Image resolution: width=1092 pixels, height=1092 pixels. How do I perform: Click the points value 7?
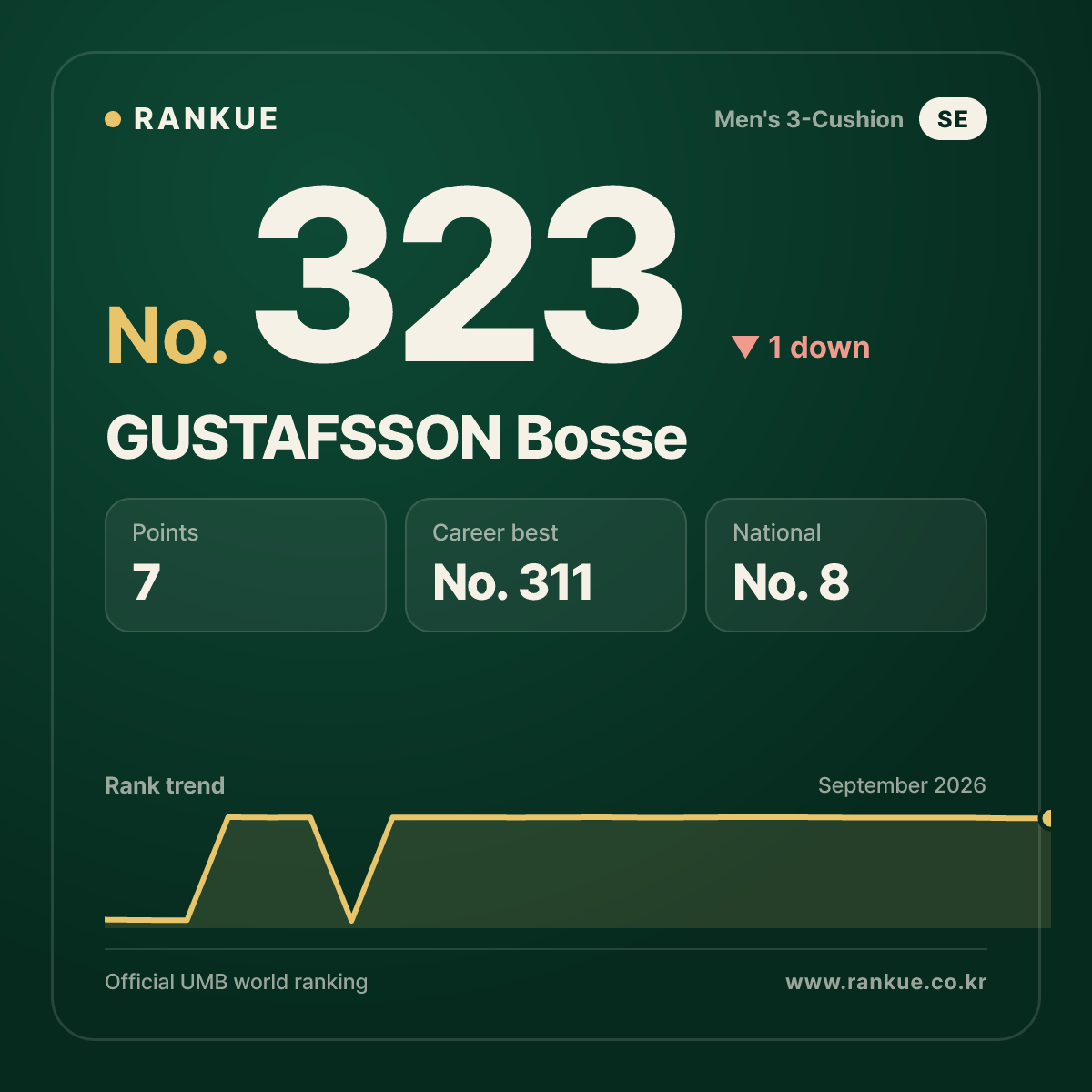[147, 582]
